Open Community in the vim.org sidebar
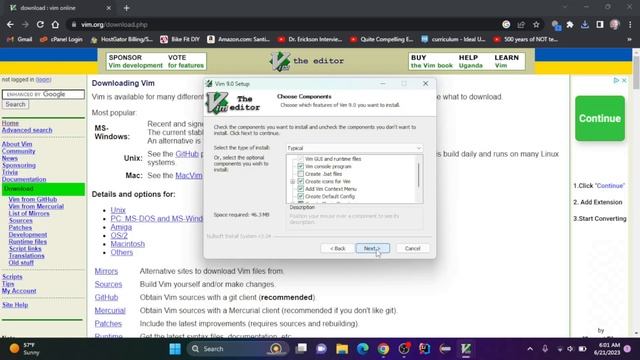The width and height of the screenshot is (640, 360). pos(18,151)
